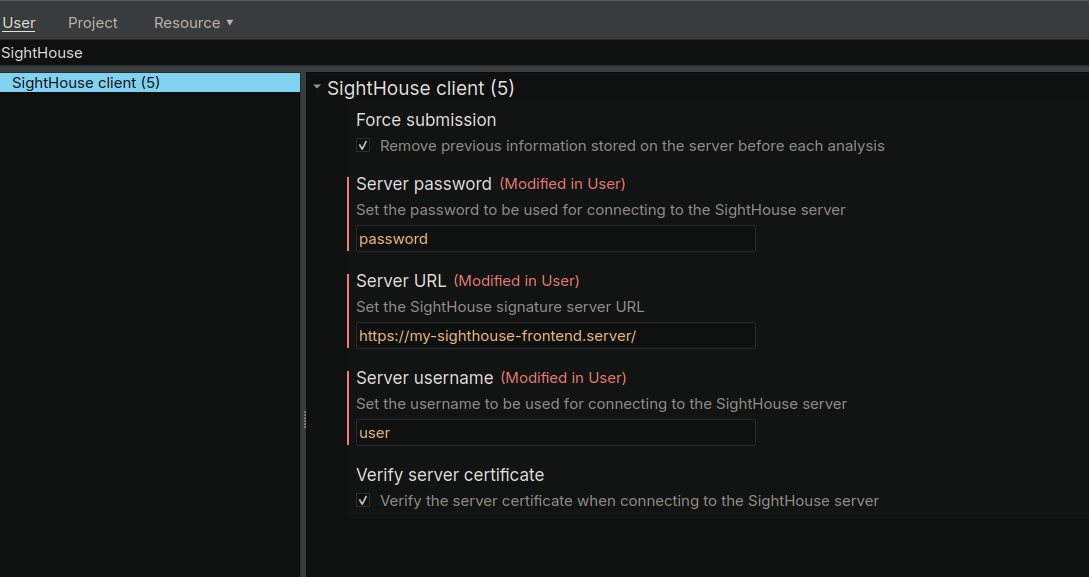
Task: Open the Resource dropdown menu
Action: pos(186,22)
